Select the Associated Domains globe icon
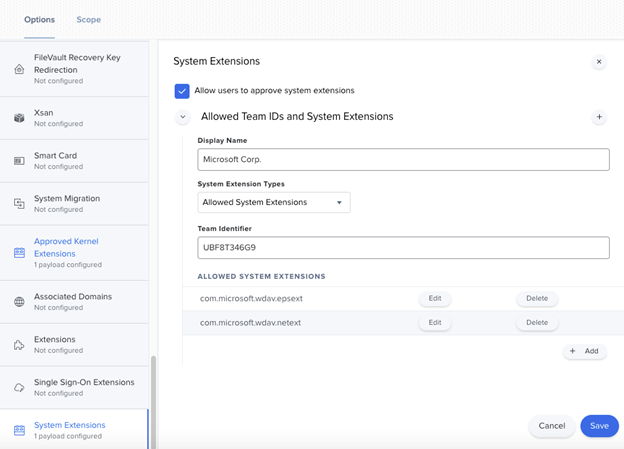This screenshot has width=624, height=449. [x=19, y=302]
